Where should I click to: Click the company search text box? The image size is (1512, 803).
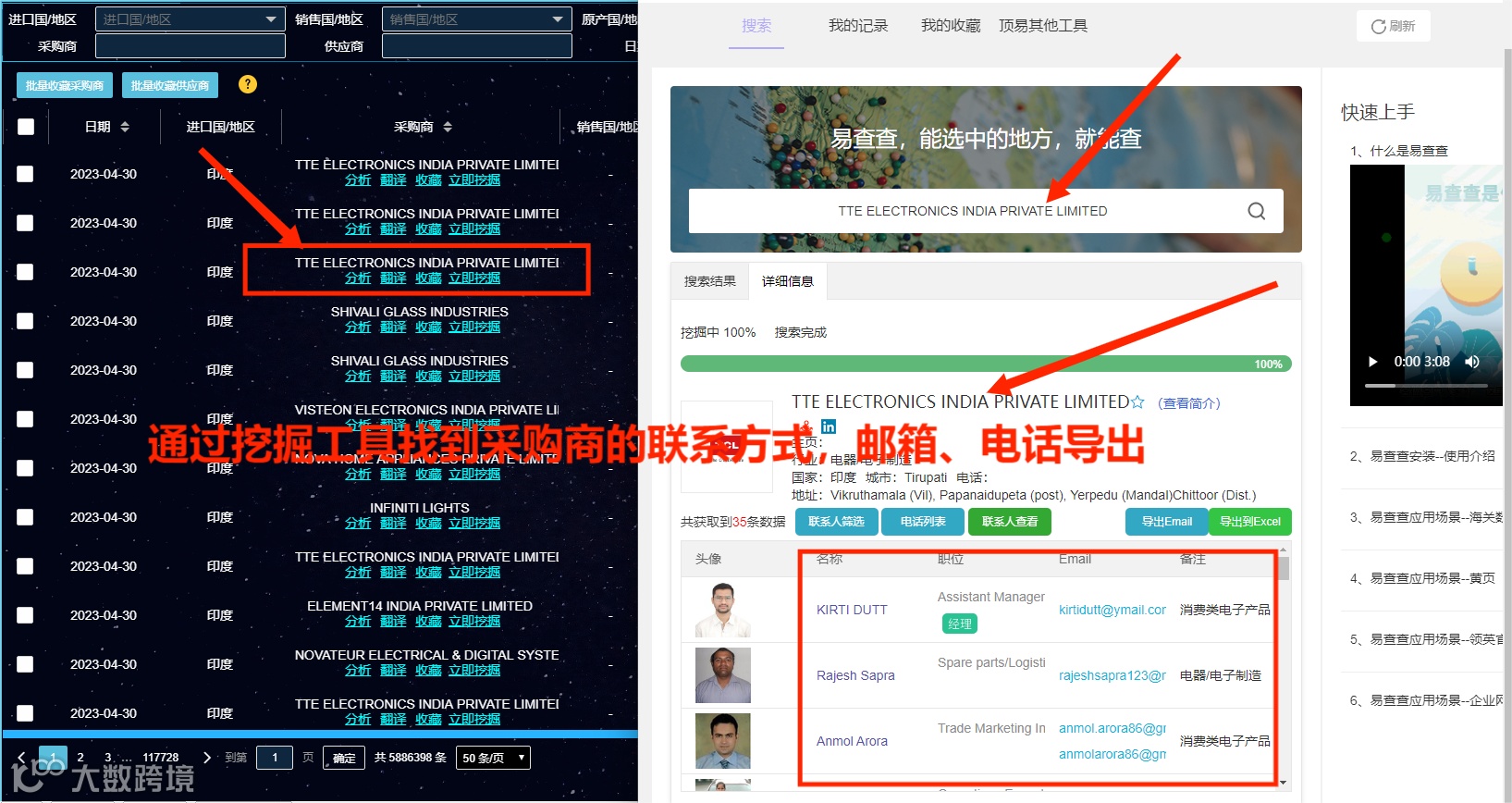coord(972,211)
